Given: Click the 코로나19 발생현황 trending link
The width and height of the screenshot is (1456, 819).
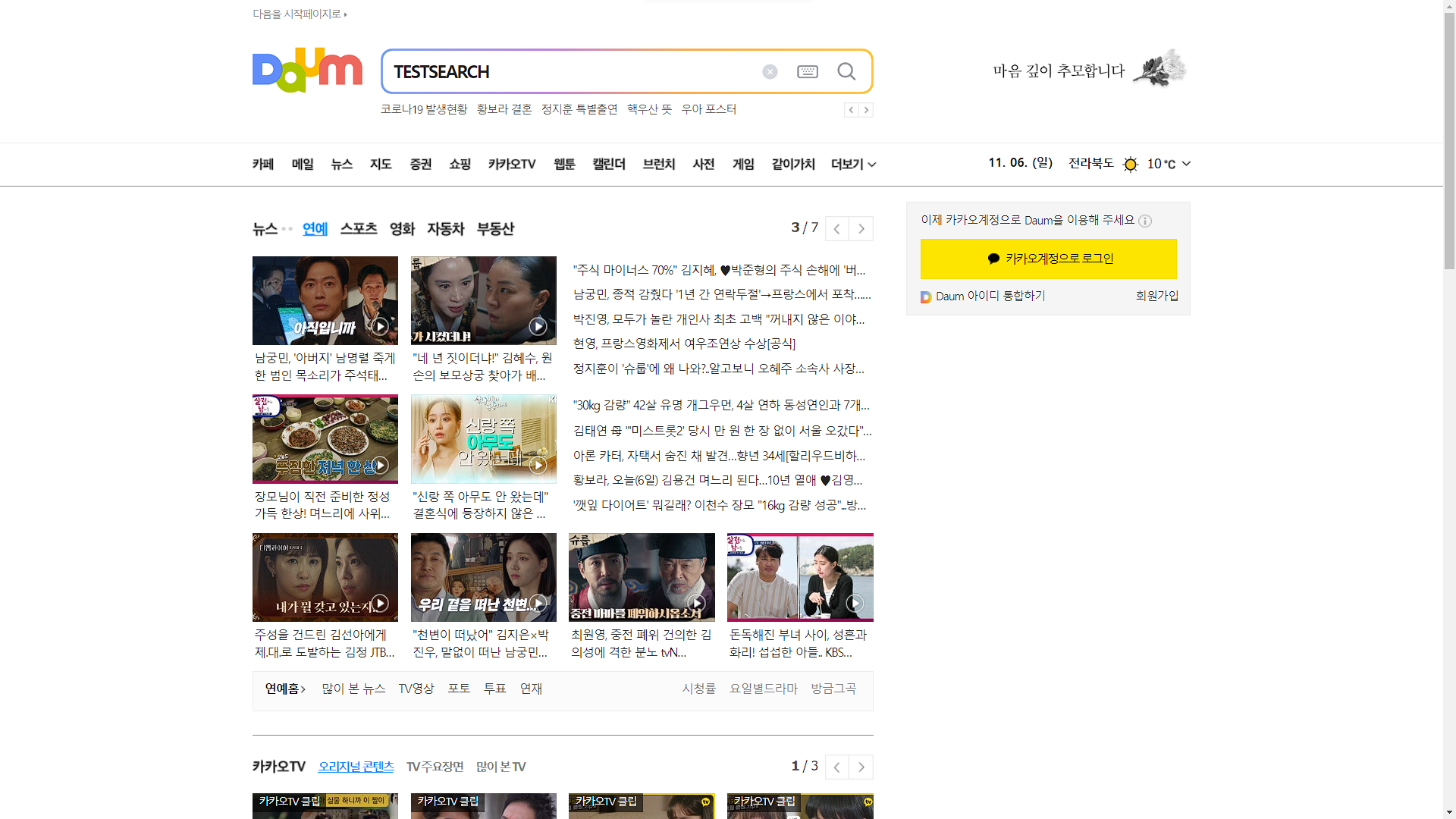Looking at the screenshot, I should point(424,109).
